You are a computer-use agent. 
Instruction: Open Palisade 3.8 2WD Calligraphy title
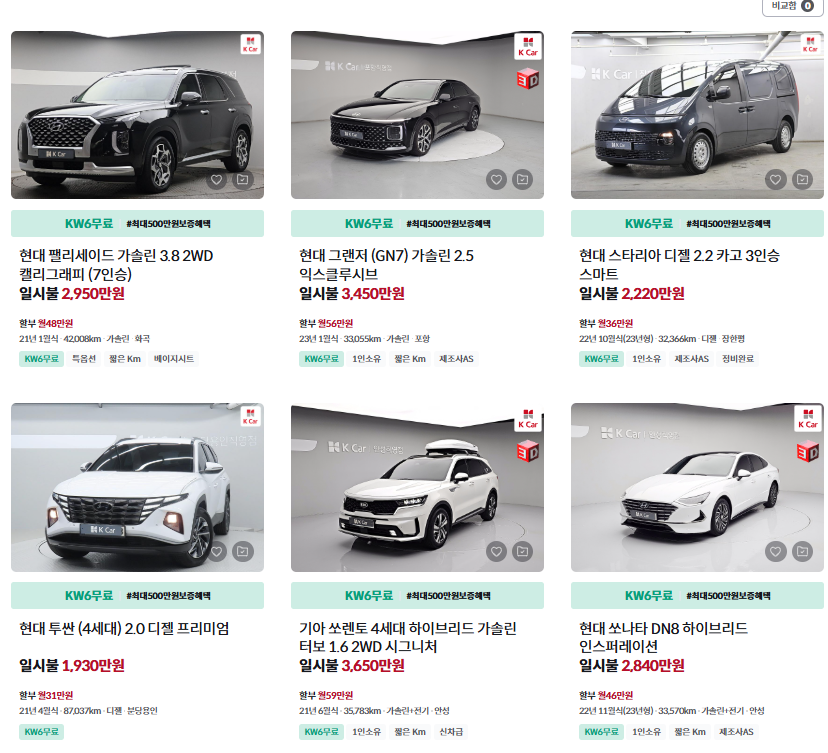[116, 265]
